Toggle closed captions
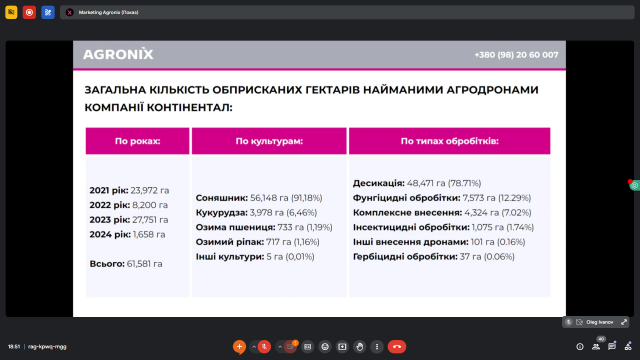The height and width of the screenshot is (360, 640). point(308,347)
